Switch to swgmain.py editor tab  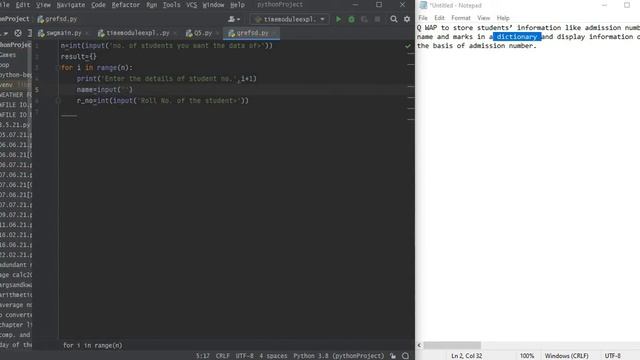(63, 33)
